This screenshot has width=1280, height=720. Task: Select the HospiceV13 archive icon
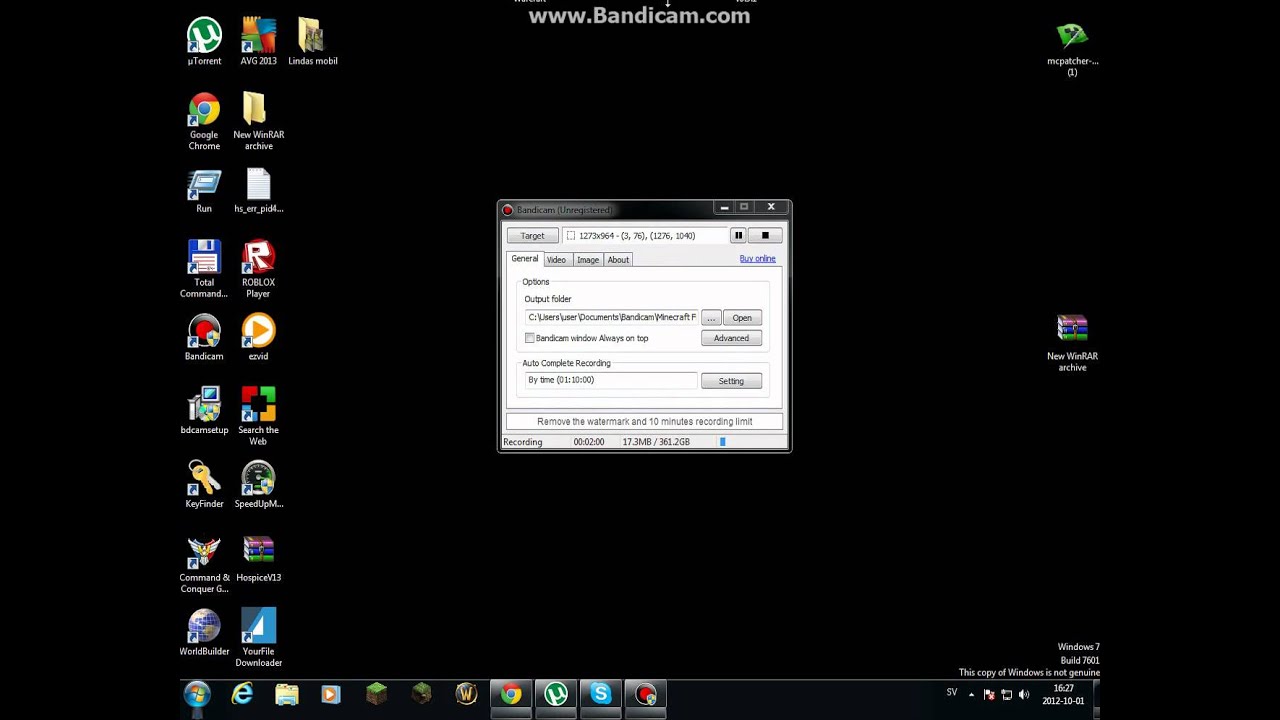(258, 559)
